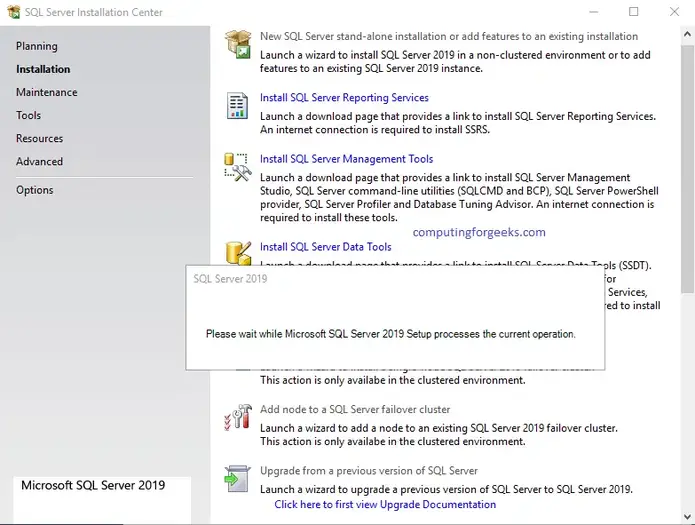Open the Tools category
The height and width of the screenshot is (525, 695).
tap(28, 115)
